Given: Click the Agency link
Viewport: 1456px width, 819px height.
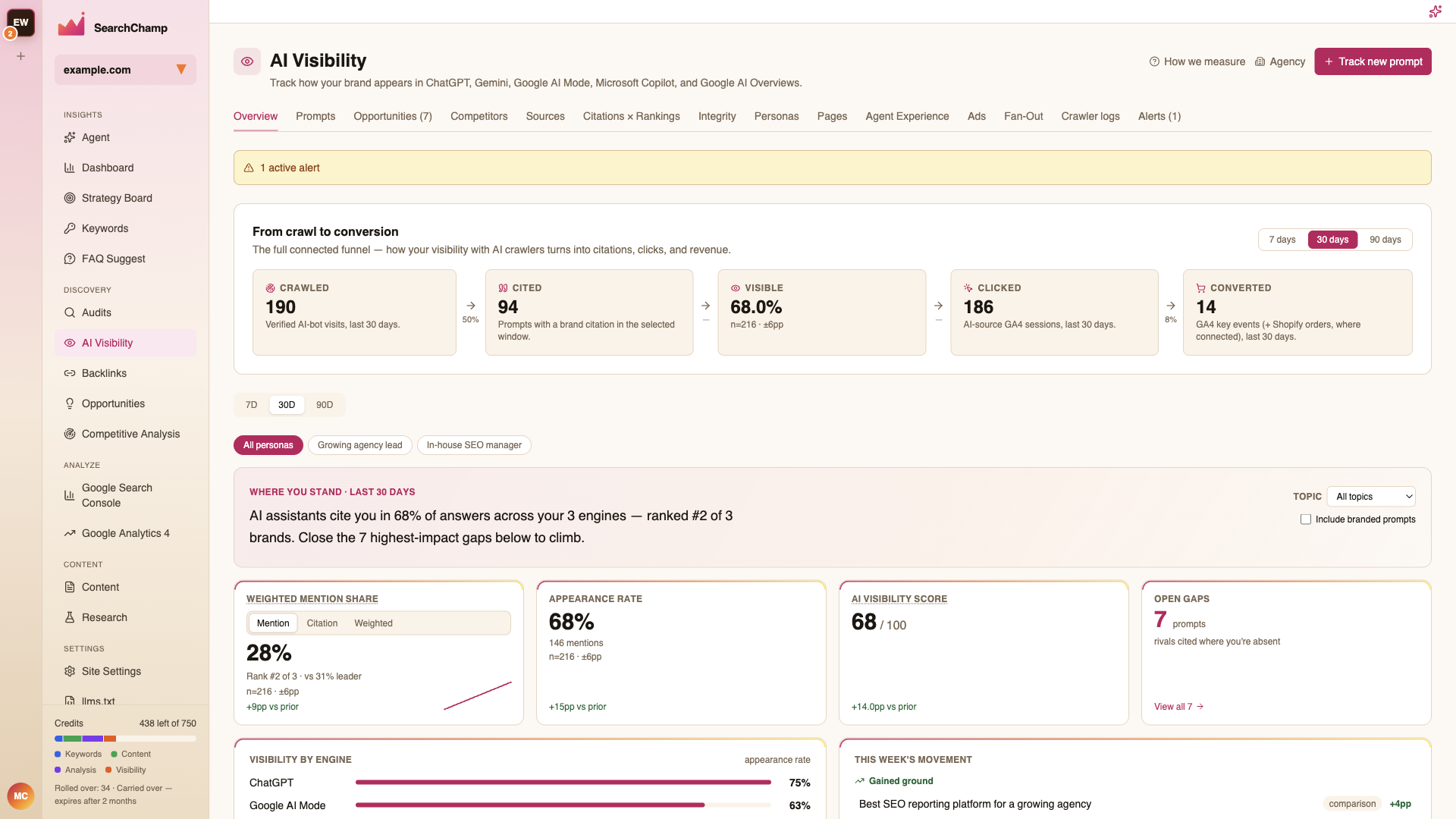Looking at the screenshot, I should coord(1280,61).
